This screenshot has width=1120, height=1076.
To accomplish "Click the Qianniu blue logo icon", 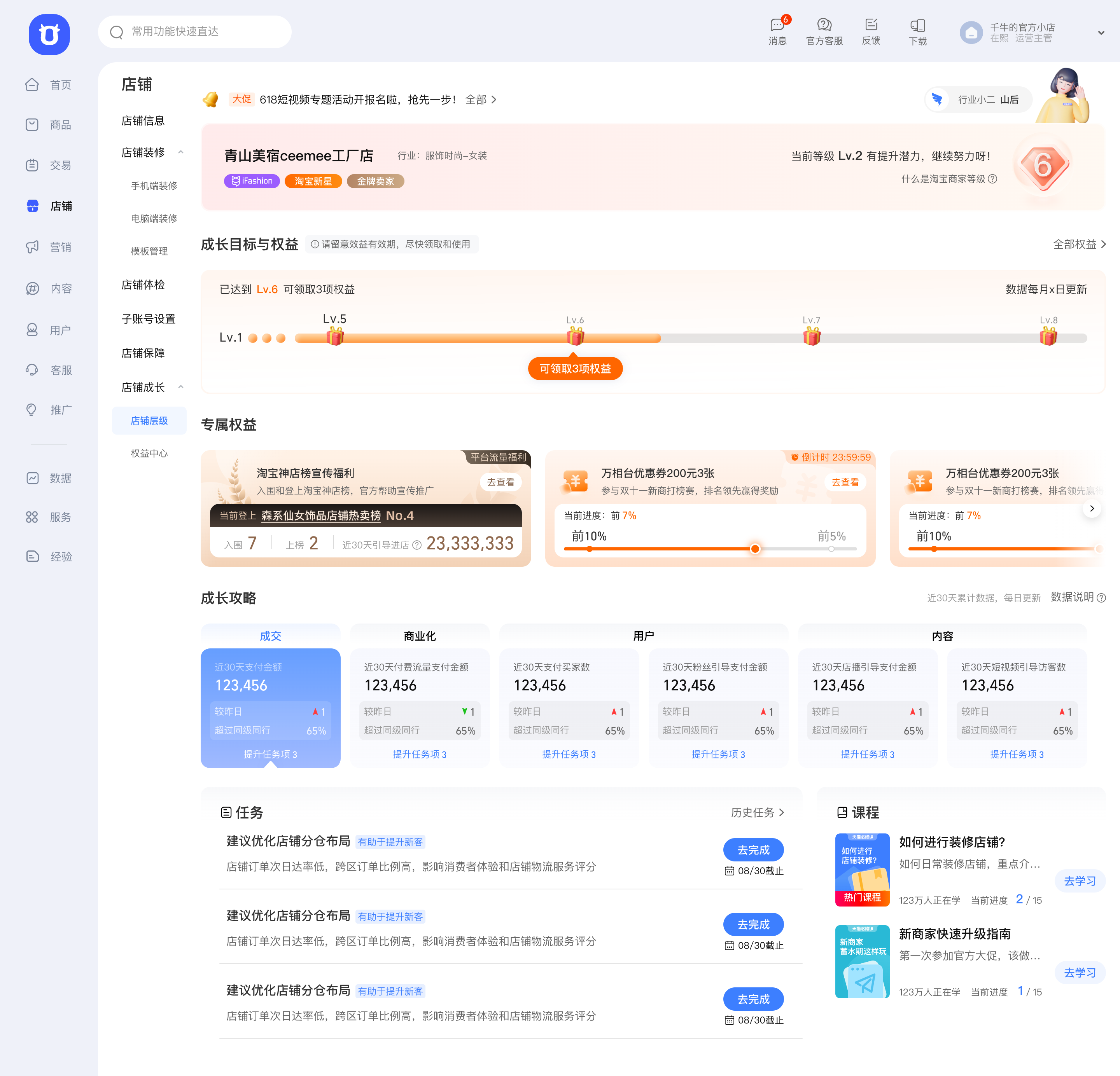I will pos(49,34).
